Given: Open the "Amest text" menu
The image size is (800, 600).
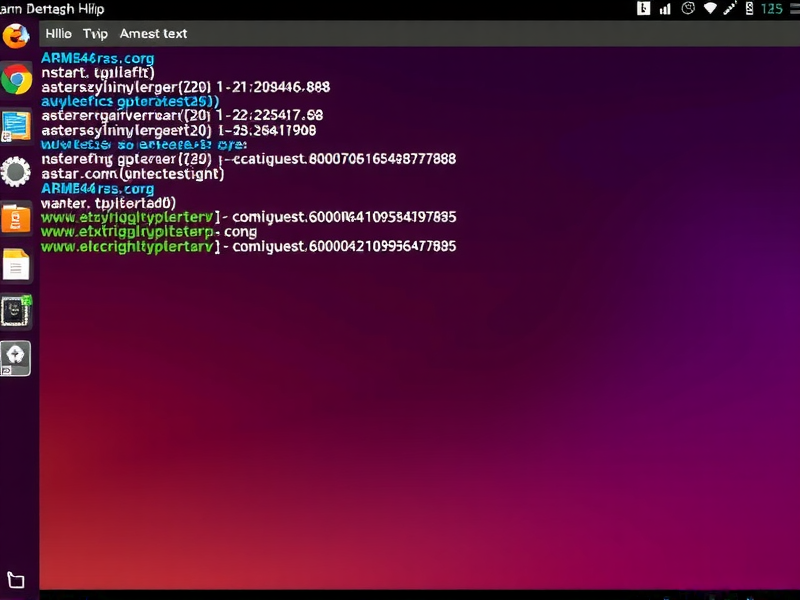Looking at the screenshot, I should click(x=153, y=33).
